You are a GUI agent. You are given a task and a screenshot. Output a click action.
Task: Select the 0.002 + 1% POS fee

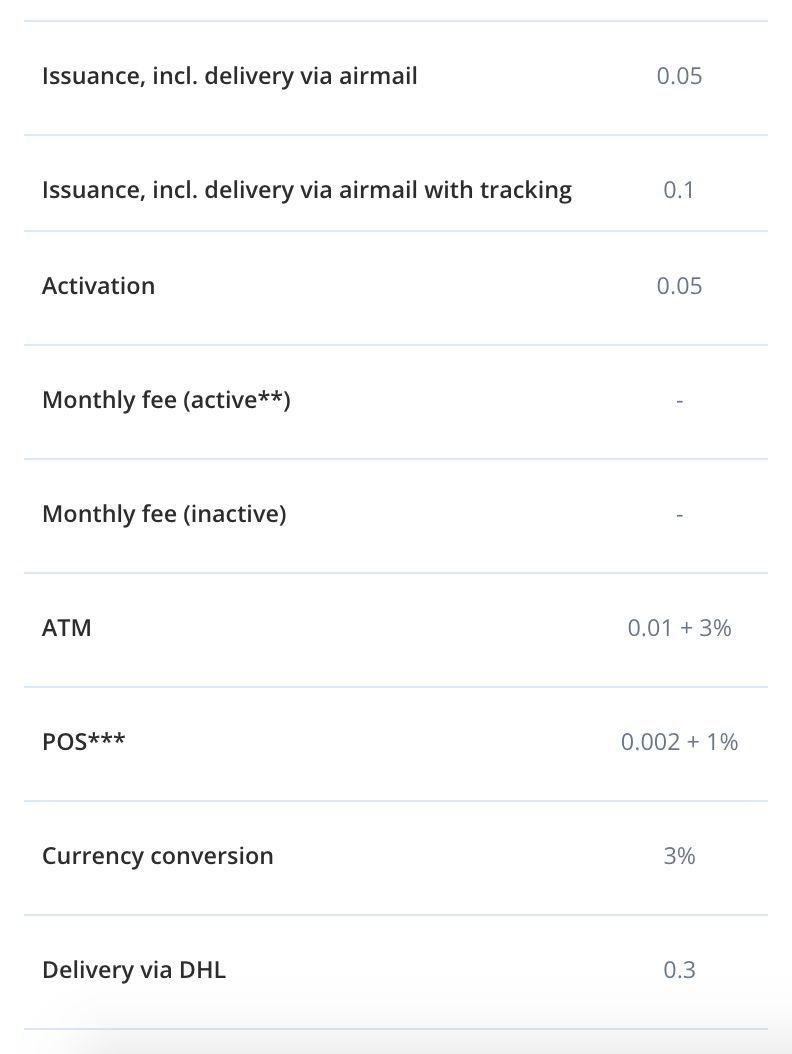679,742
